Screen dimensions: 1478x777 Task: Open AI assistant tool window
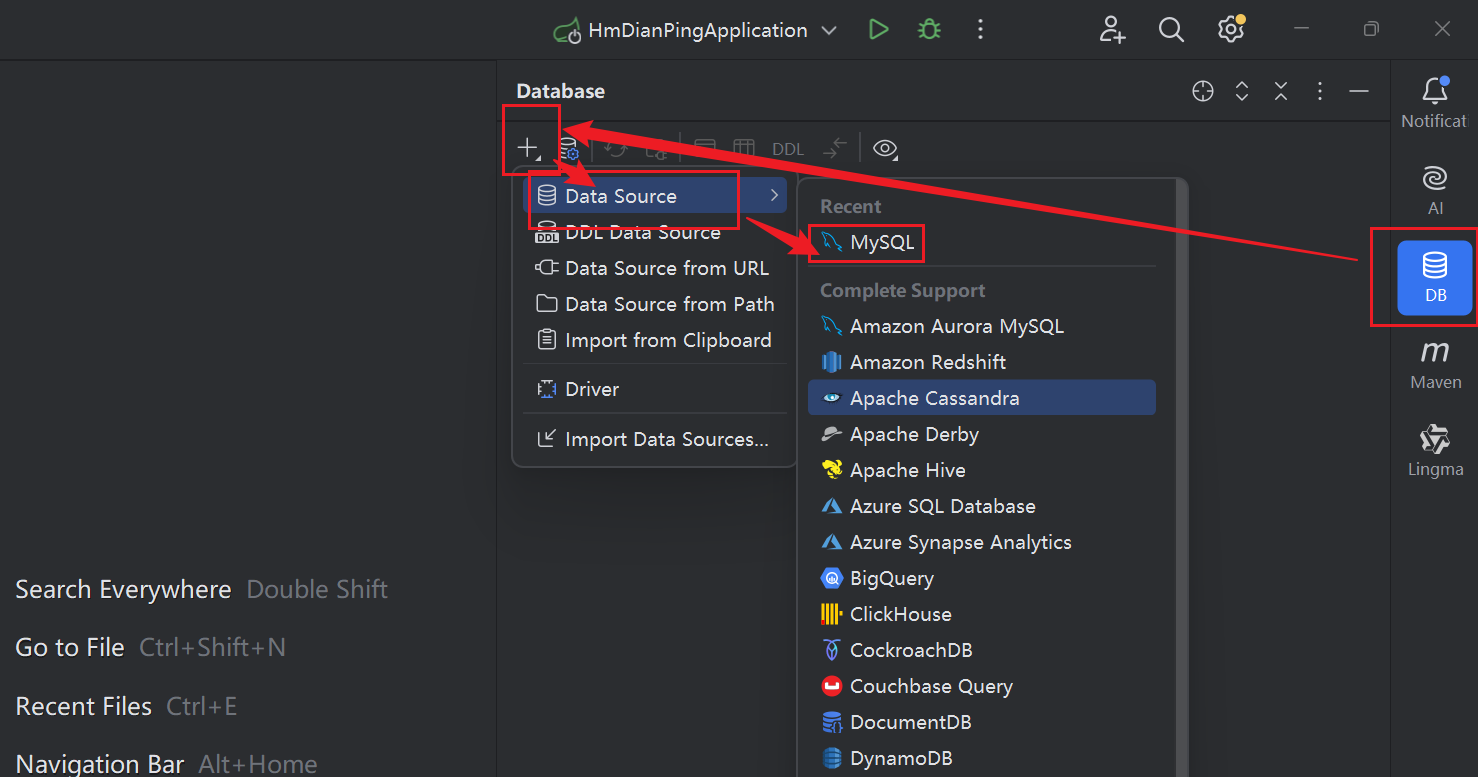(x=1435, y=190)
